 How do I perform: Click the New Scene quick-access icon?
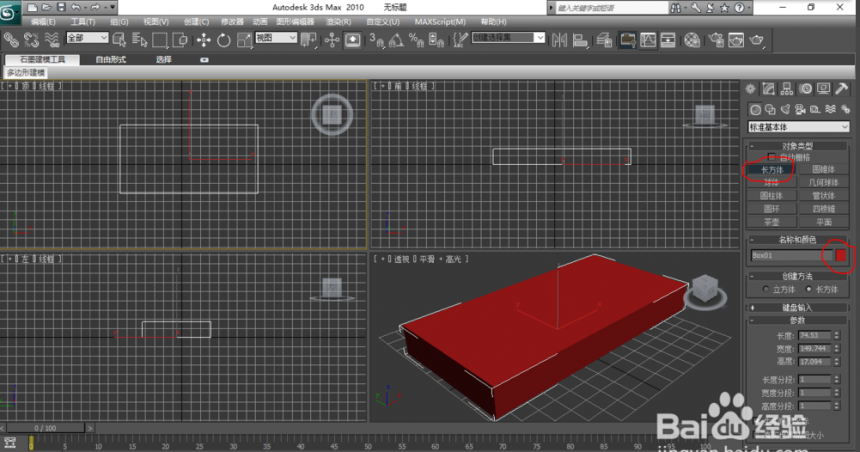[32, 7]
